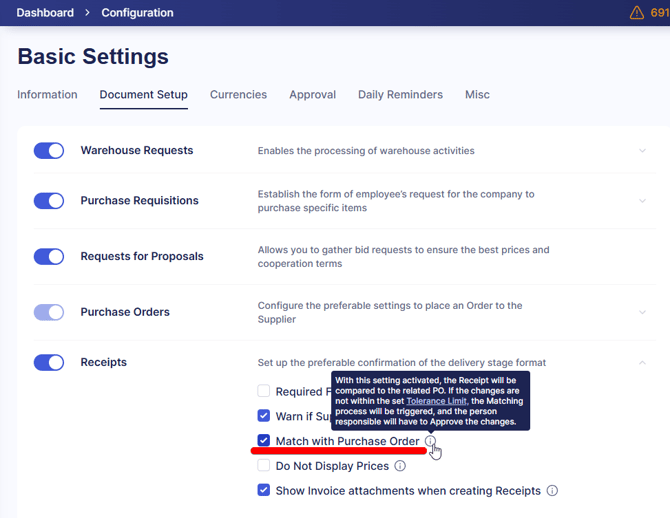Click info icon beside Match with Purchase Order
670x518 pixels.
point(430,441)
